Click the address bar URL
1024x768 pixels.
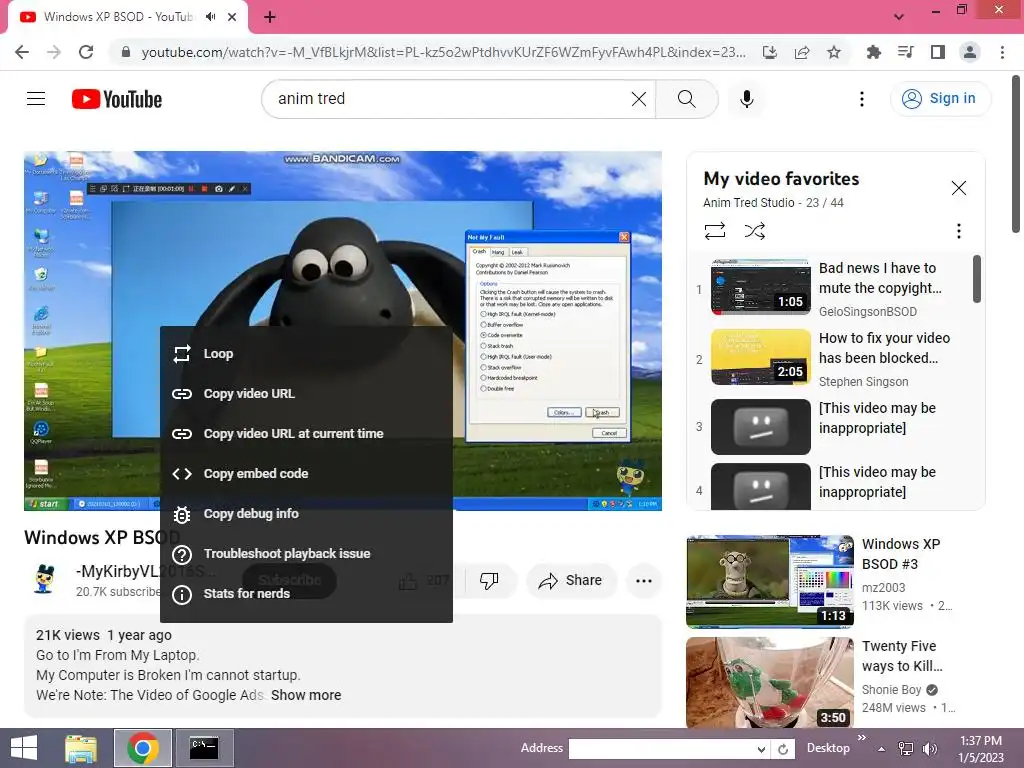click(x=443, y=52)
